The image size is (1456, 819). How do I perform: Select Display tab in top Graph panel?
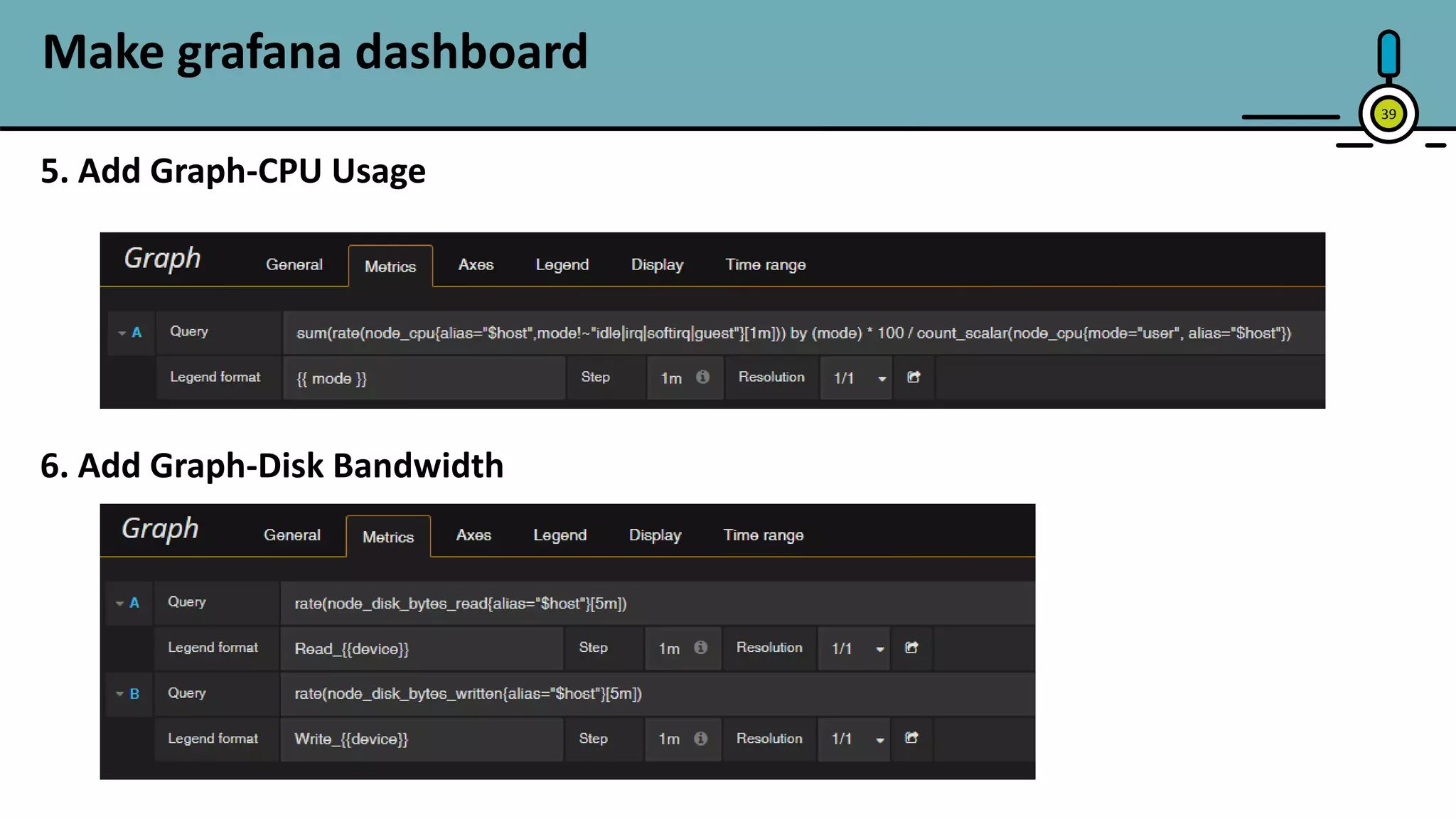pos(657,265)
